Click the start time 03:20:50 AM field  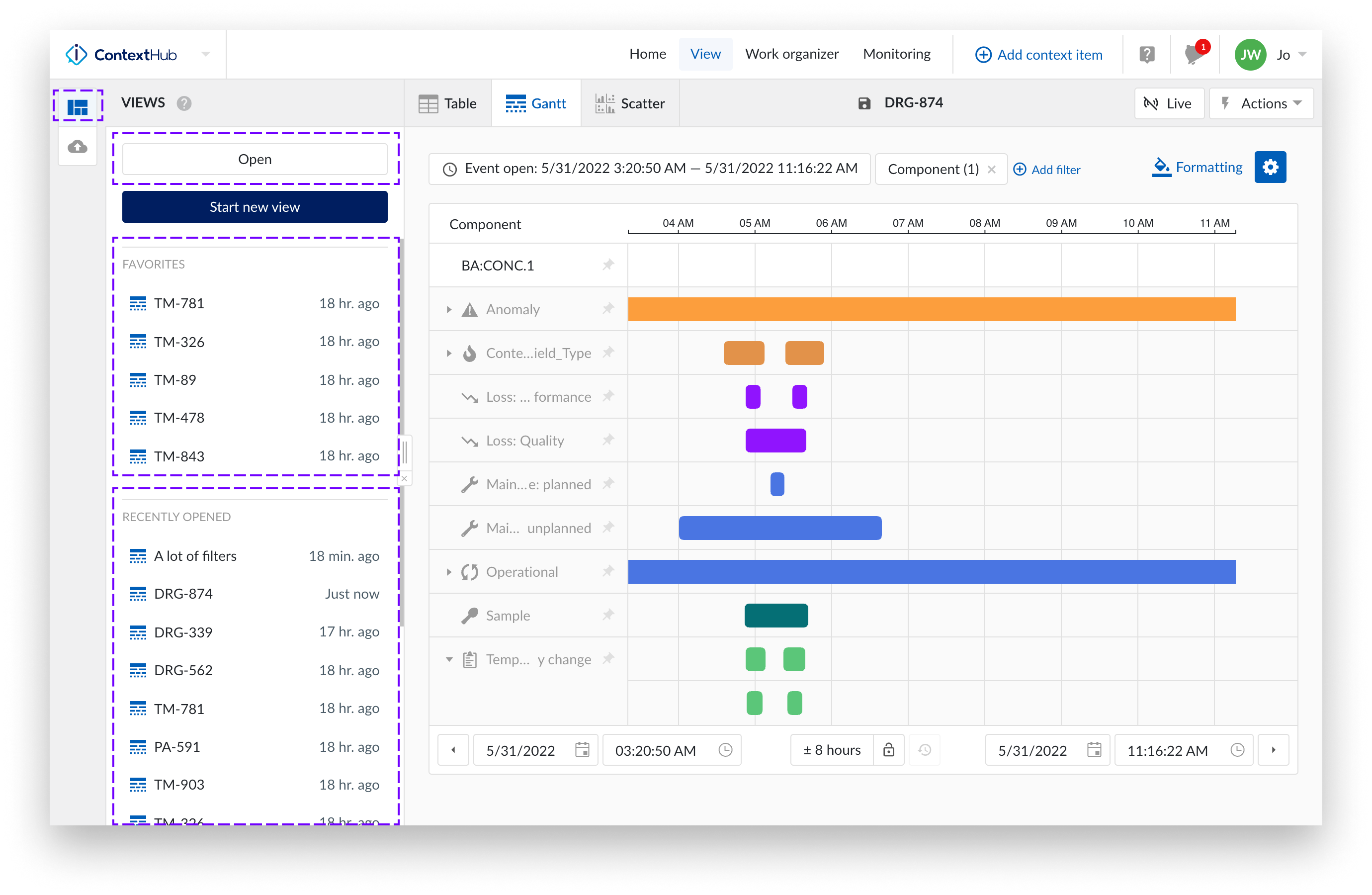[x=657, y=750]
